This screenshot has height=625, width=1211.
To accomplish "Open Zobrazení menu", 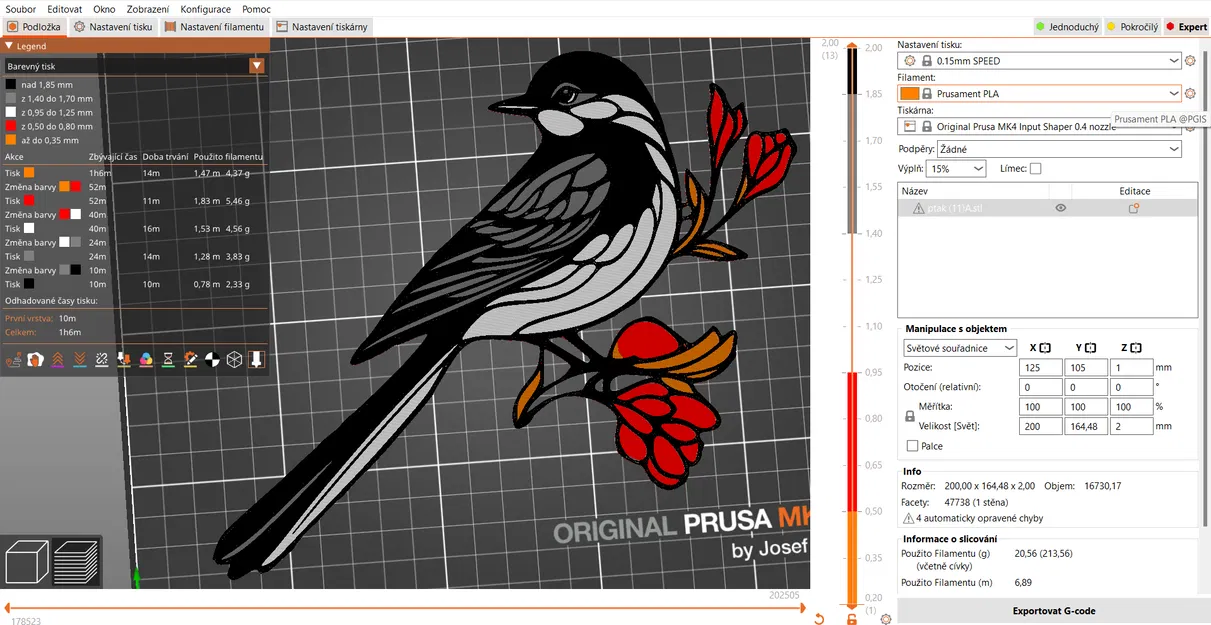I will pyautogui.click(x=148, y=9).
